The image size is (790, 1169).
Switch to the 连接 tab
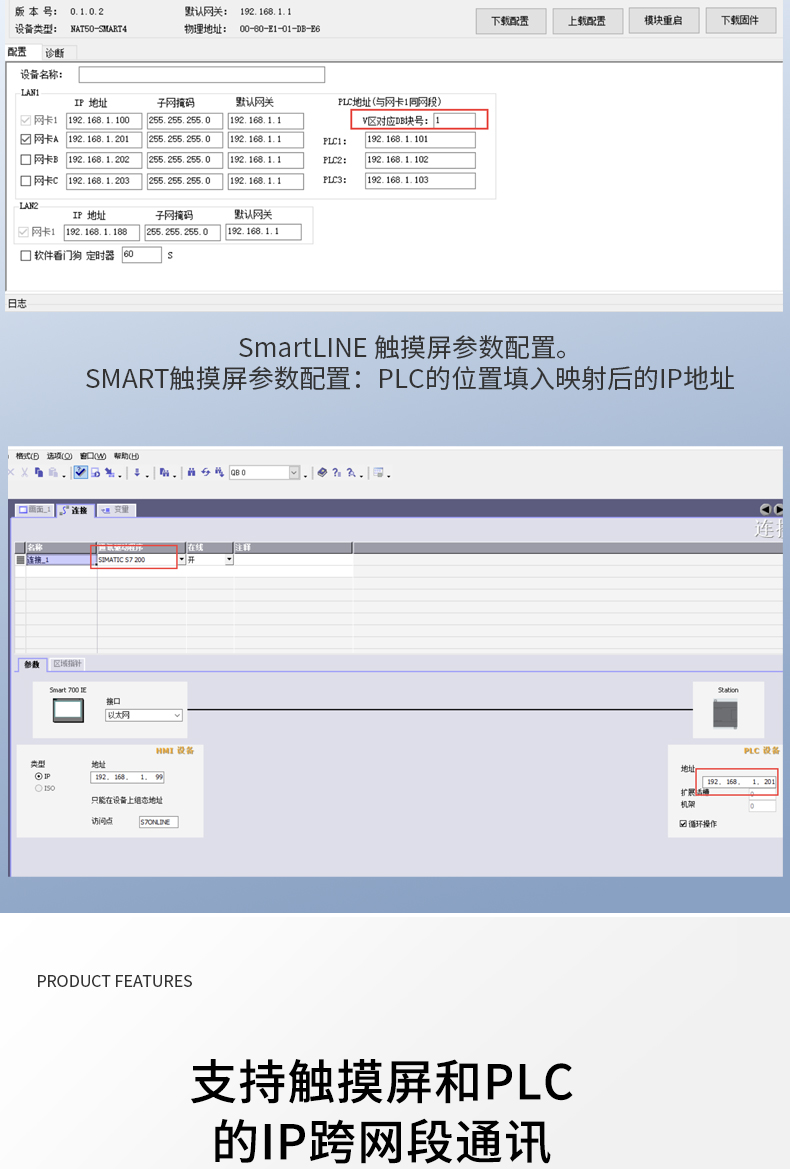coord(75,510)
